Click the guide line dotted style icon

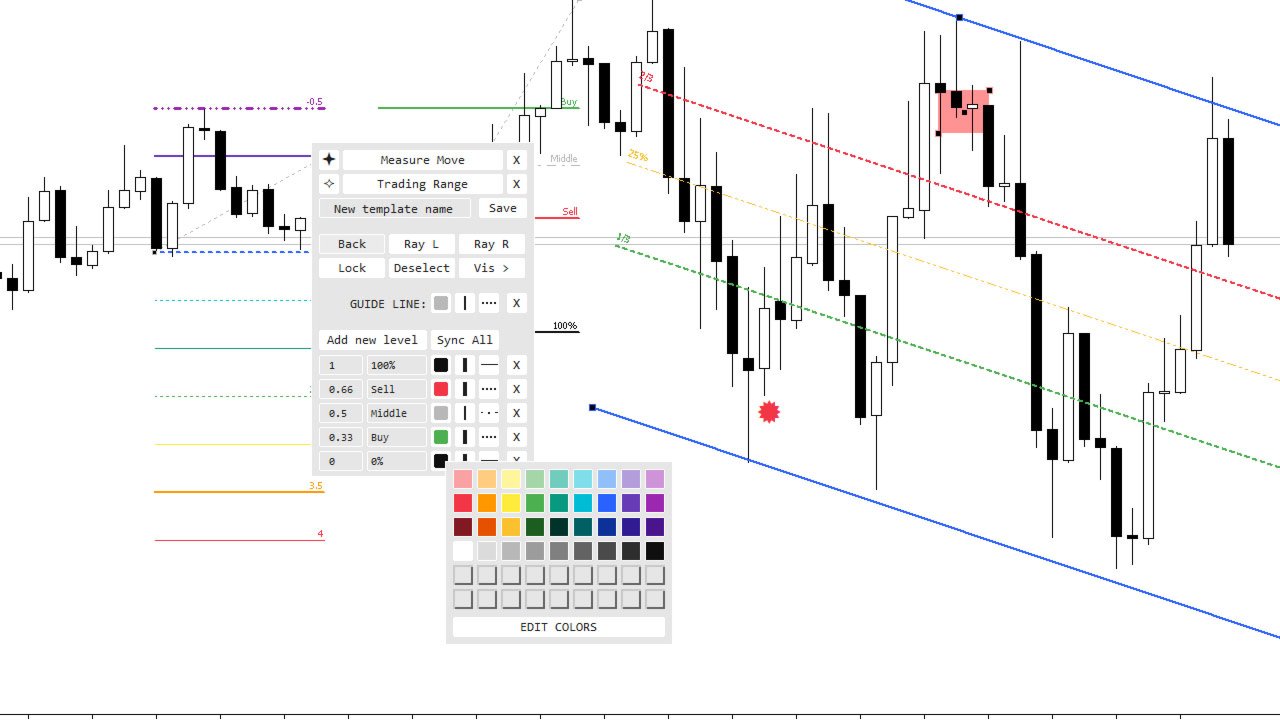point(489,303)
